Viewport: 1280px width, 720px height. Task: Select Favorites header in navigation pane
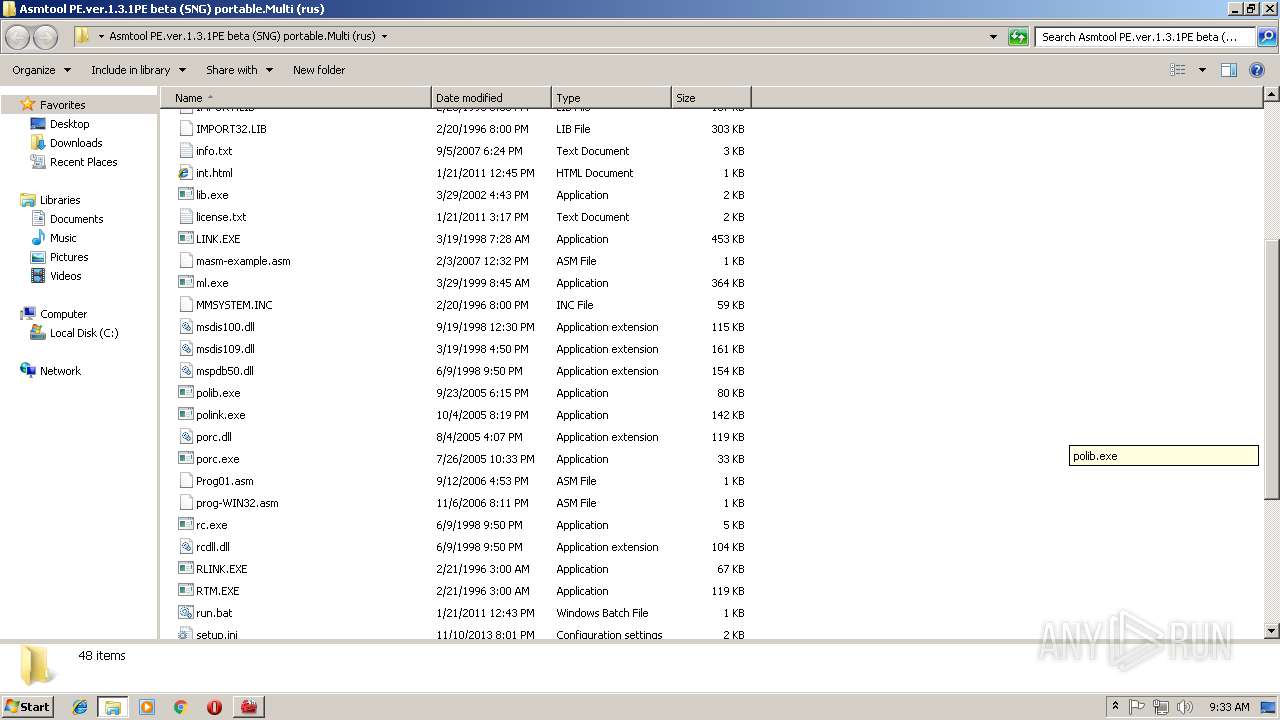point(62,105)
